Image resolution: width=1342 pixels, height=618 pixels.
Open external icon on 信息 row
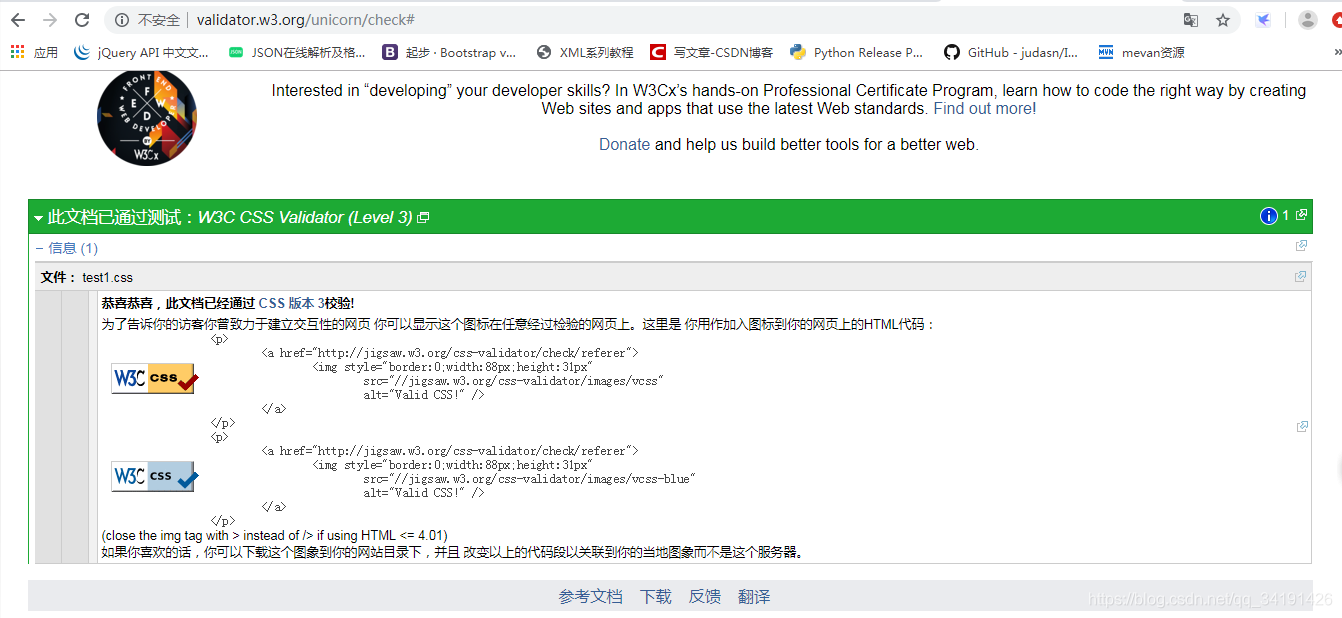point(1301,245)
